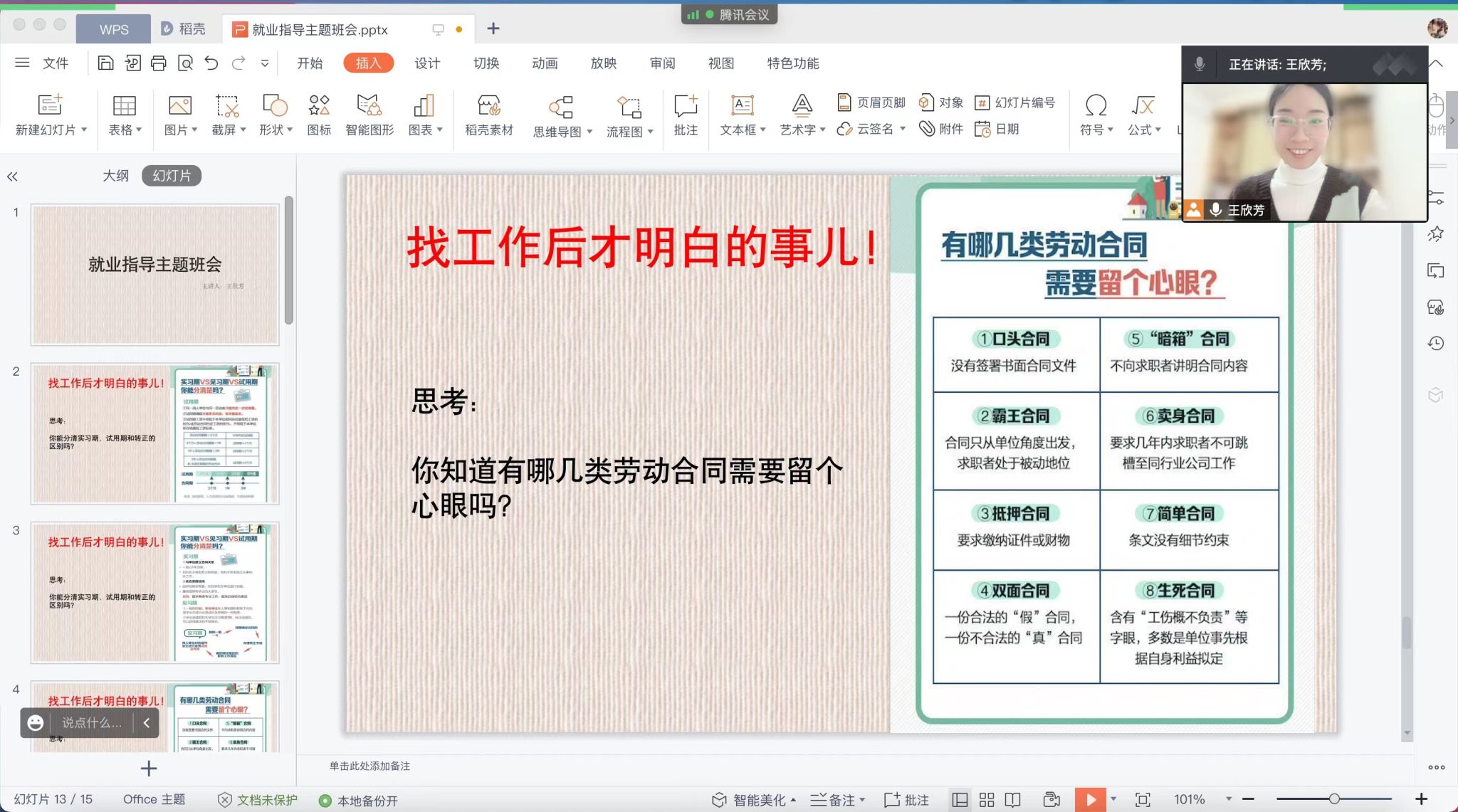Open the 设计 design ribbon tab
The height and width of the screenshot is (812, 1458).
[427, 63]
